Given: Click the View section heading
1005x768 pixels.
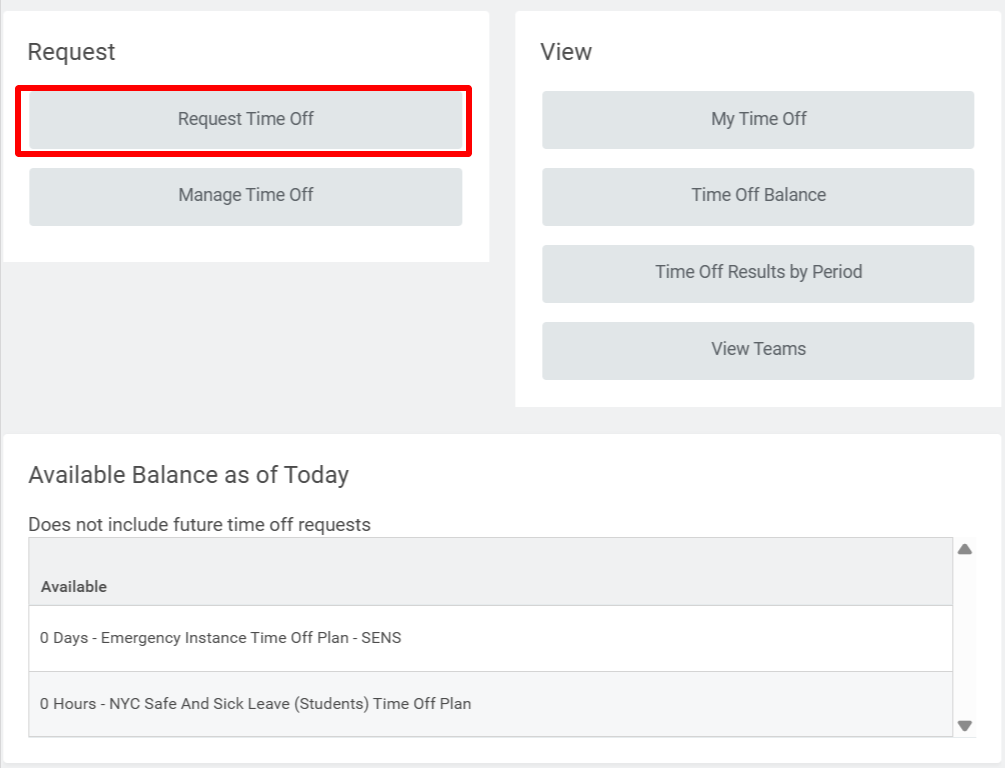Looking at the screenshot, I should click(x=566, y=52).
